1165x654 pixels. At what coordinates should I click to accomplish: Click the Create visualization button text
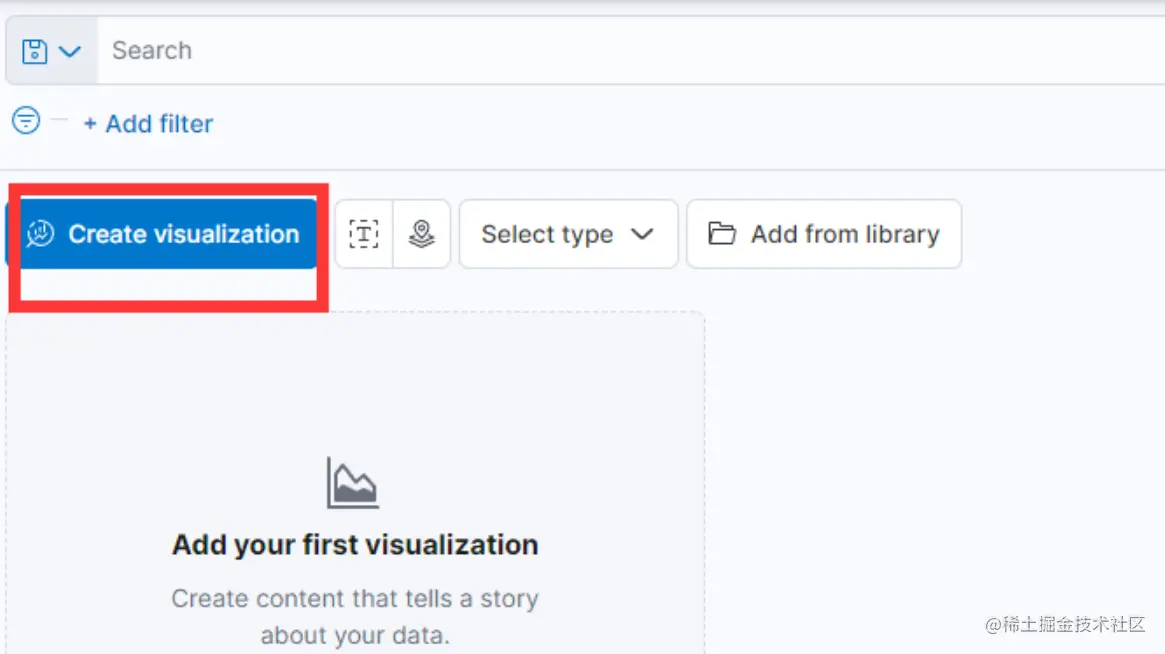(184, 234)
